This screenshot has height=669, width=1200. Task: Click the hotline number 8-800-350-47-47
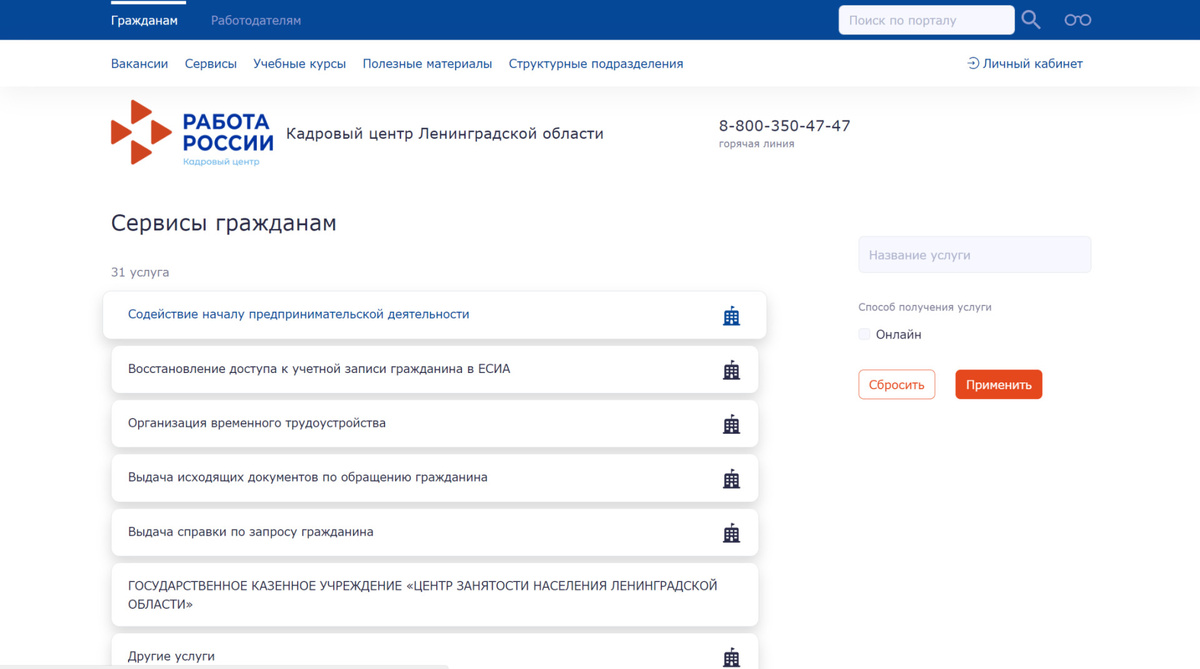784,126
